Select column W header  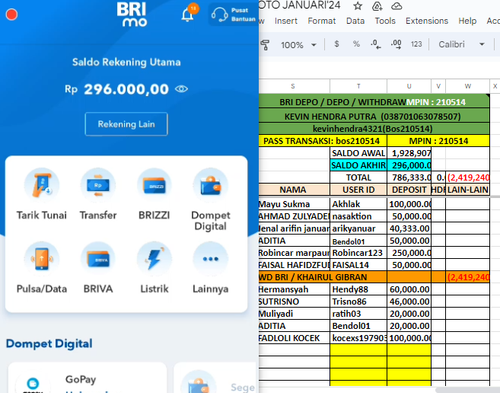coord(468,86)
